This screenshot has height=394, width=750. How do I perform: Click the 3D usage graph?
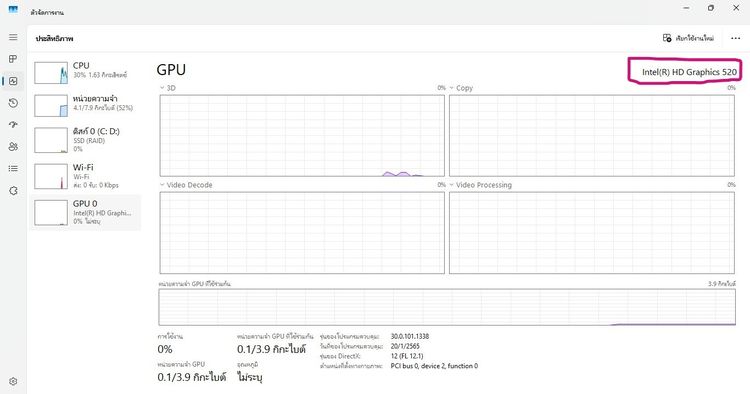point(302,136)
